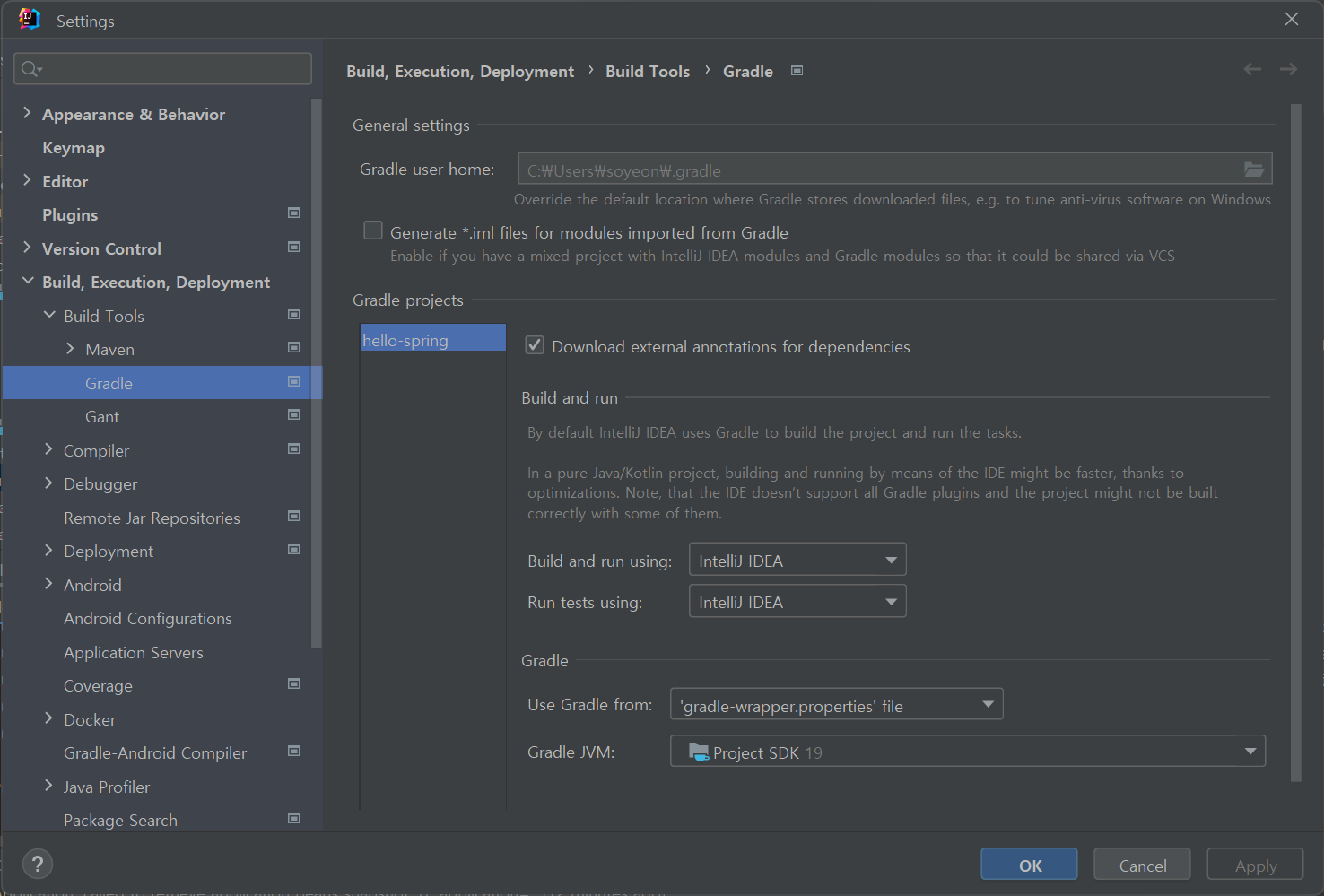Click project settings icon beside Deployment
The width and height of the screenshot is (1324, 896).
[293, 549]
